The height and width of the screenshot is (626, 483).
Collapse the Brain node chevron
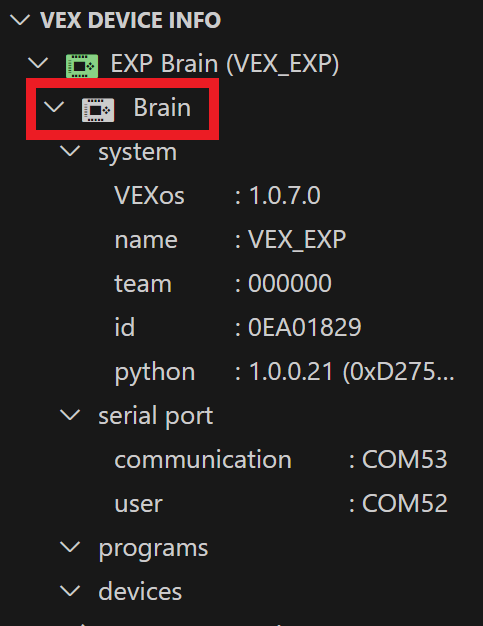coord(54,107)
